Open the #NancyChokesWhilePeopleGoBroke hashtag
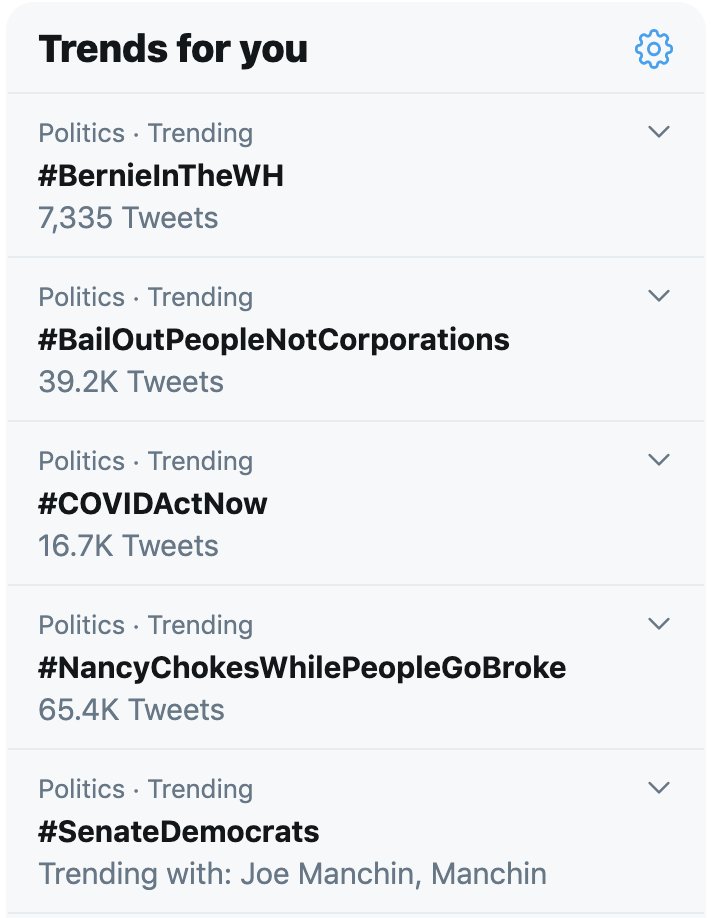Screen dimensions: 722x918 pos(302,667)
